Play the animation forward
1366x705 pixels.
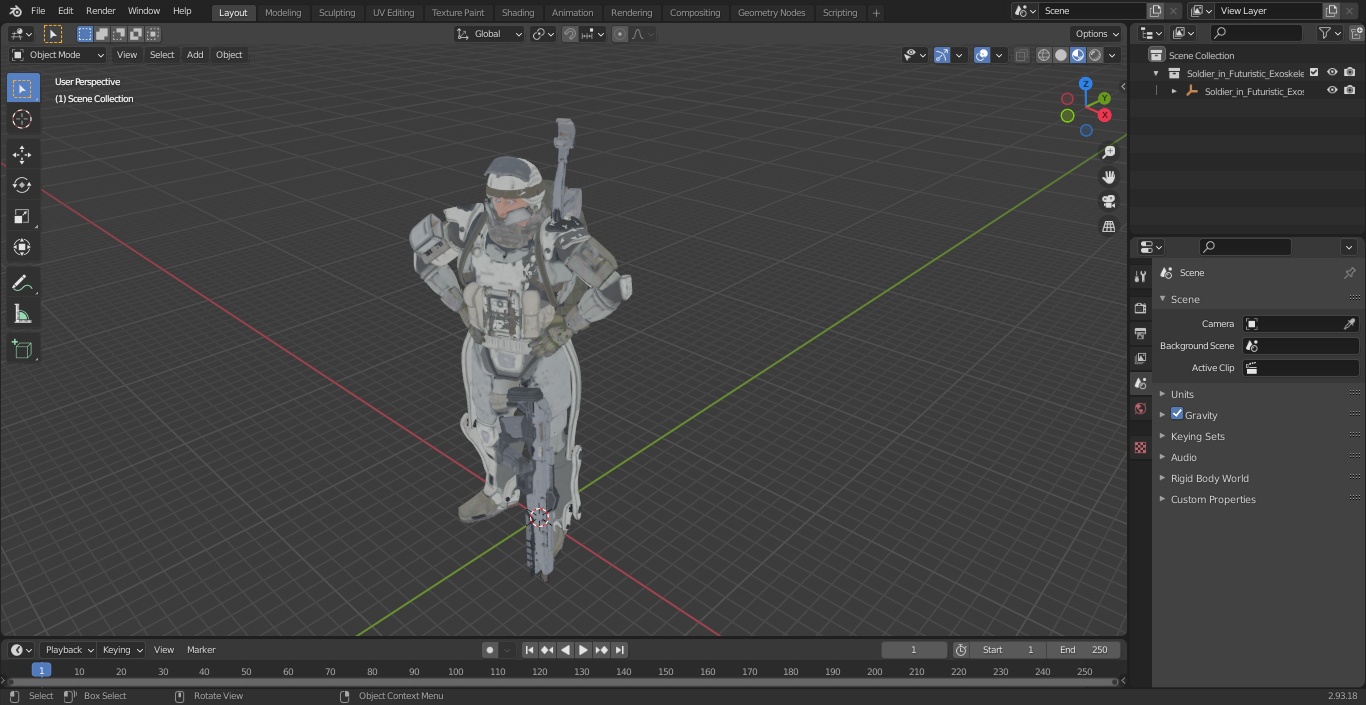583,650
